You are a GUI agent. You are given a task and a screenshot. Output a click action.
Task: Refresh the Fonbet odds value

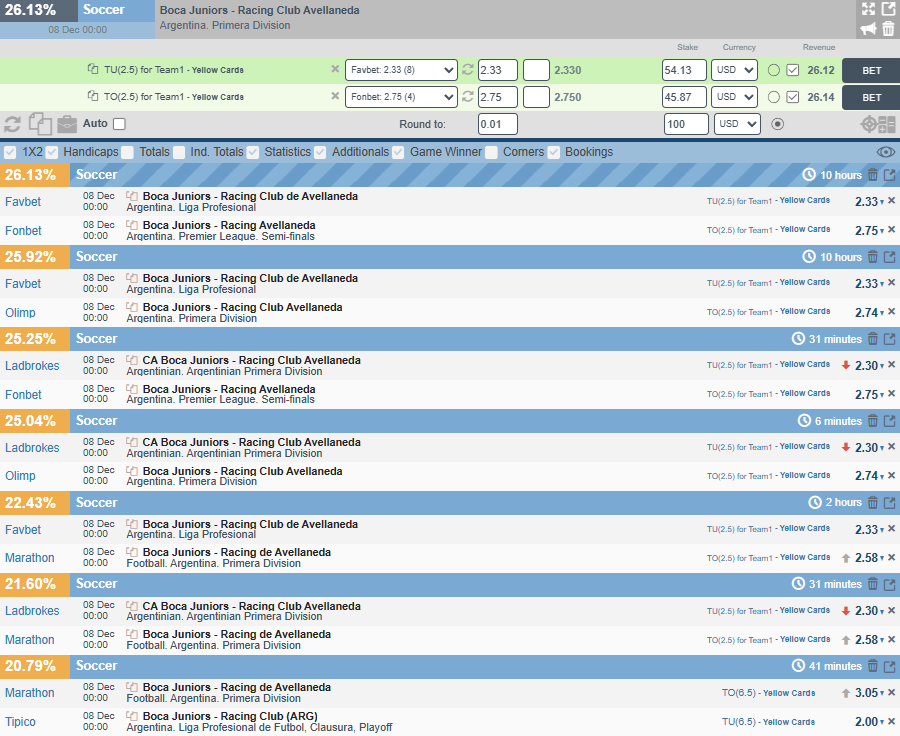click(x=468, y=96)
